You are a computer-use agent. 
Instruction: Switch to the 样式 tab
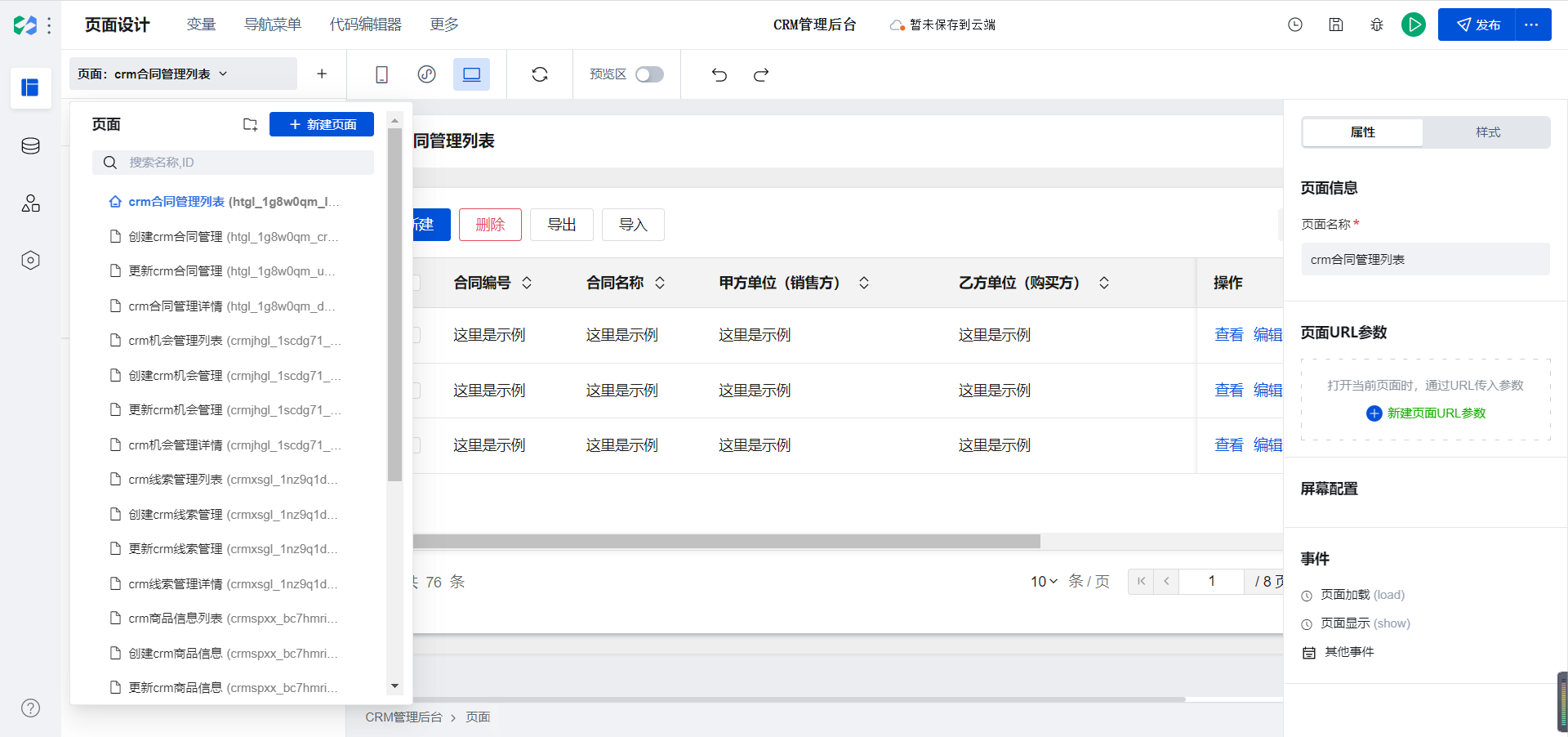click(x=1488, y=132)
